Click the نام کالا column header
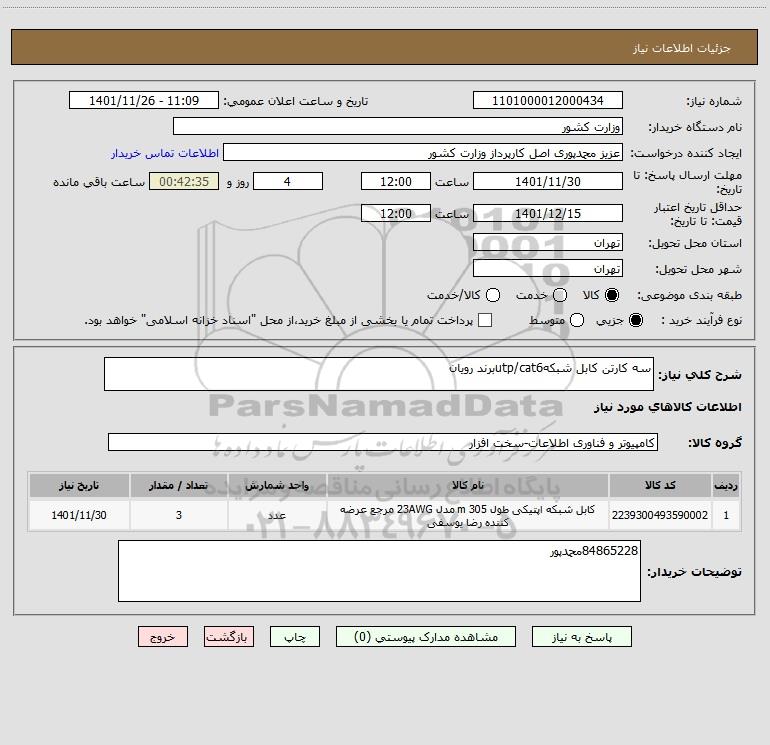This screenshot has height=745, width=770. [468, 485]
